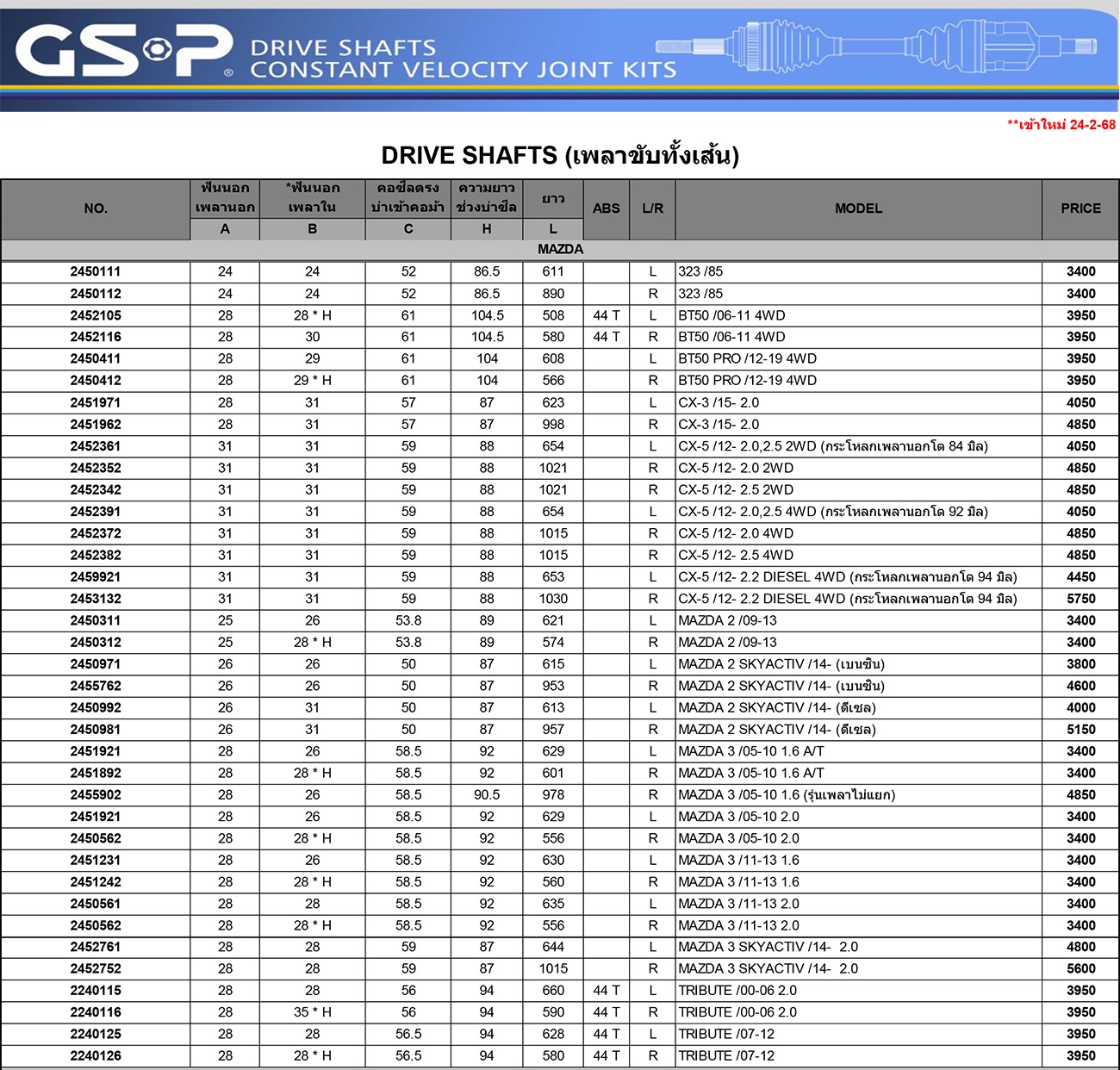
Task: Click the '44 T' ABS cell of row 2240125
Action: click(607, 1034)
